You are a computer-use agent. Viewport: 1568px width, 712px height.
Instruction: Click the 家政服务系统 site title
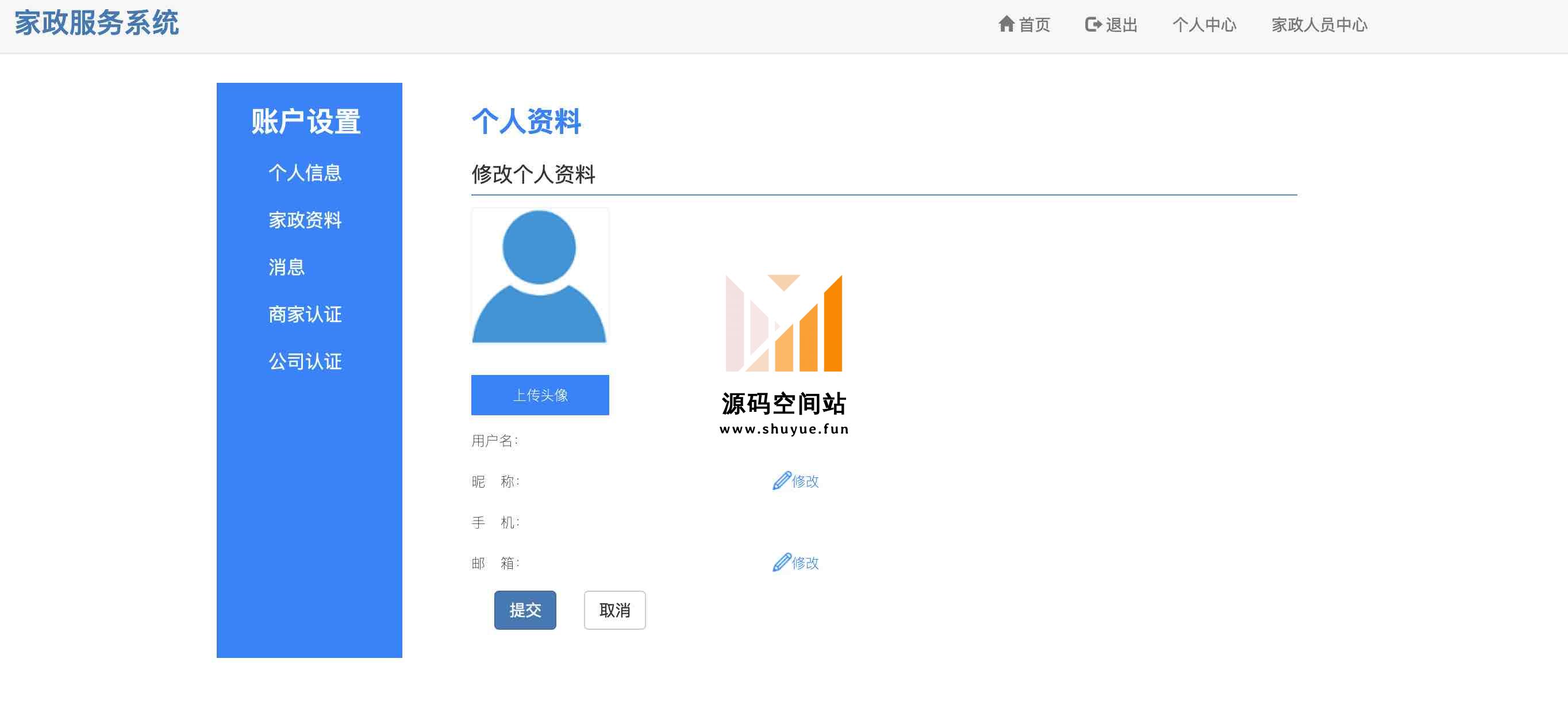[97, 23]
